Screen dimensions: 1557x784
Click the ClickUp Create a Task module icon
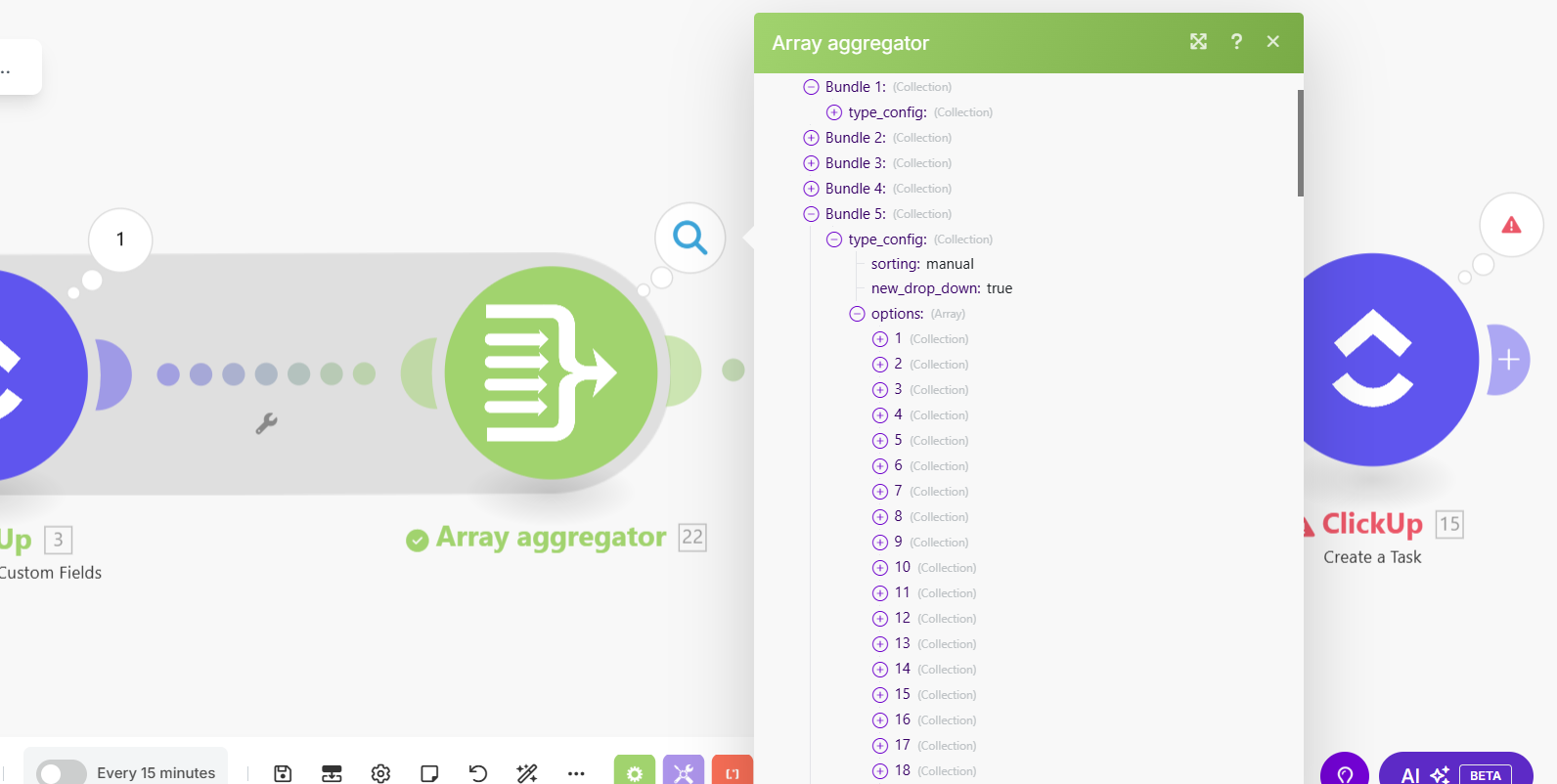click(1373, 360)
